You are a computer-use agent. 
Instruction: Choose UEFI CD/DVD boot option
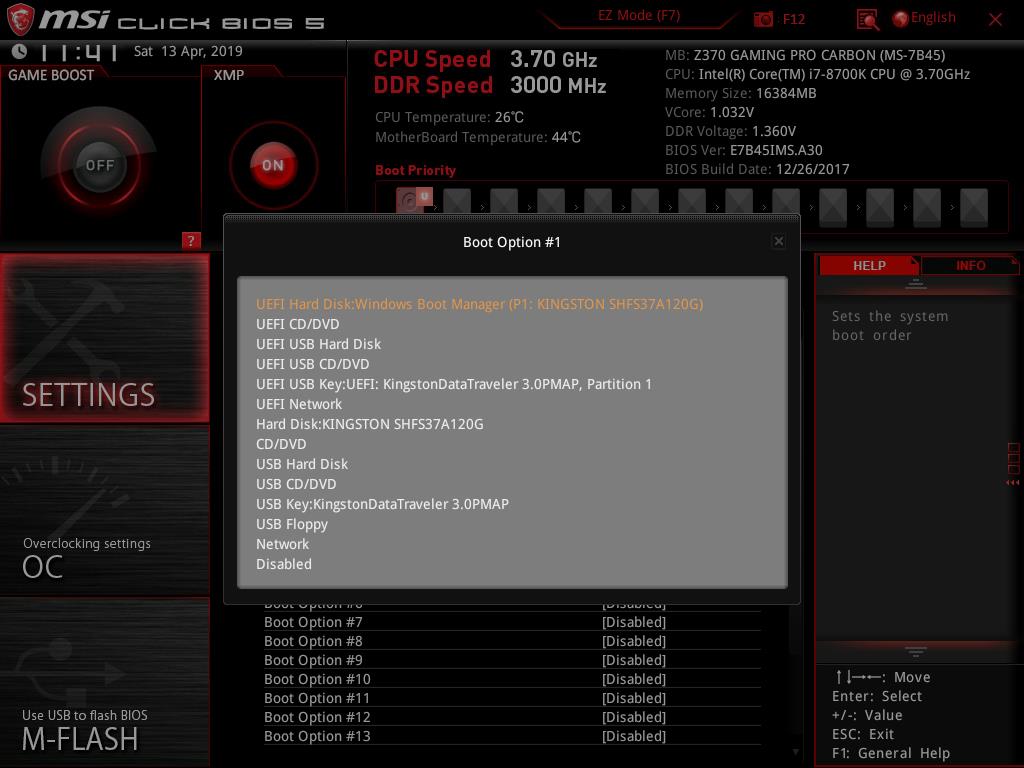[x=297, y=325]
